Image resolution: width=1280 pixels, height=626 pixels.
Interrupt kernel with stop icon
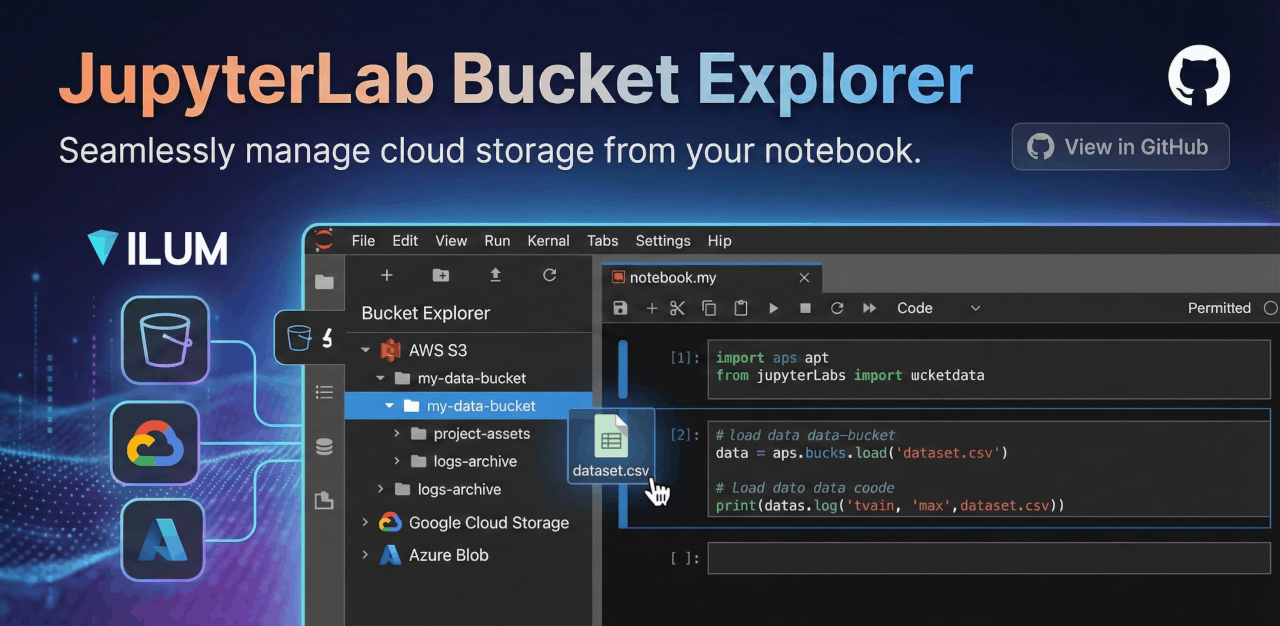point(805,308)
